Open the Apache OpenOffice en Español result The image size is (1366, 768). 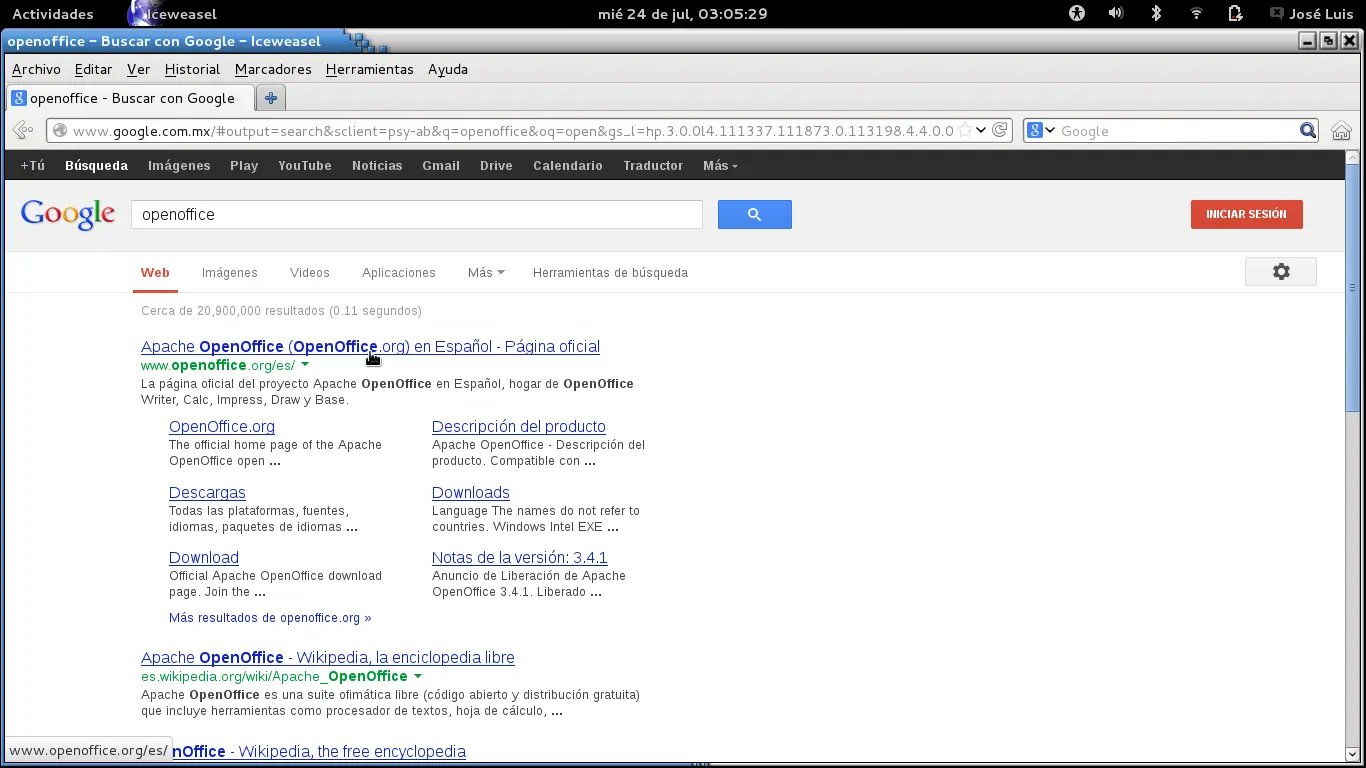point(370,346)
